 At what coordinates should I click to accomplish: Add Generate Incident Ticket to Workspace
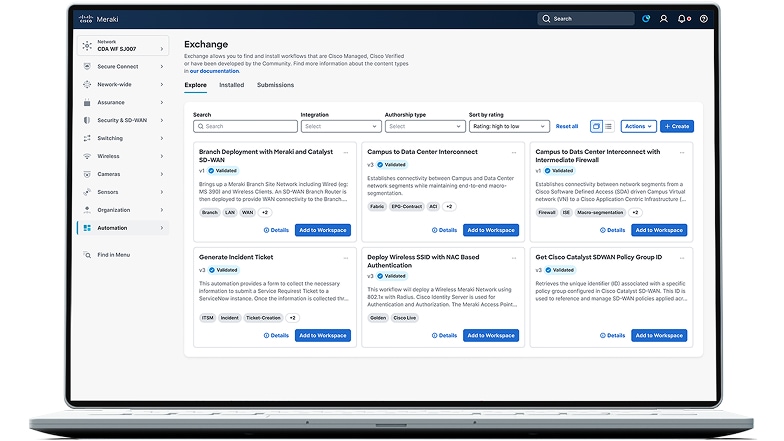(323, 336)
